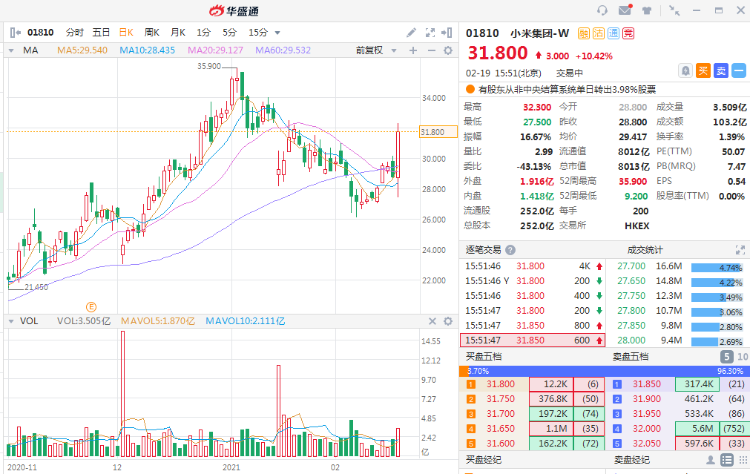This screenshot has width=750, height=474.
Task: Collapse the VOL indicator expander arrow
Action: 11,321
